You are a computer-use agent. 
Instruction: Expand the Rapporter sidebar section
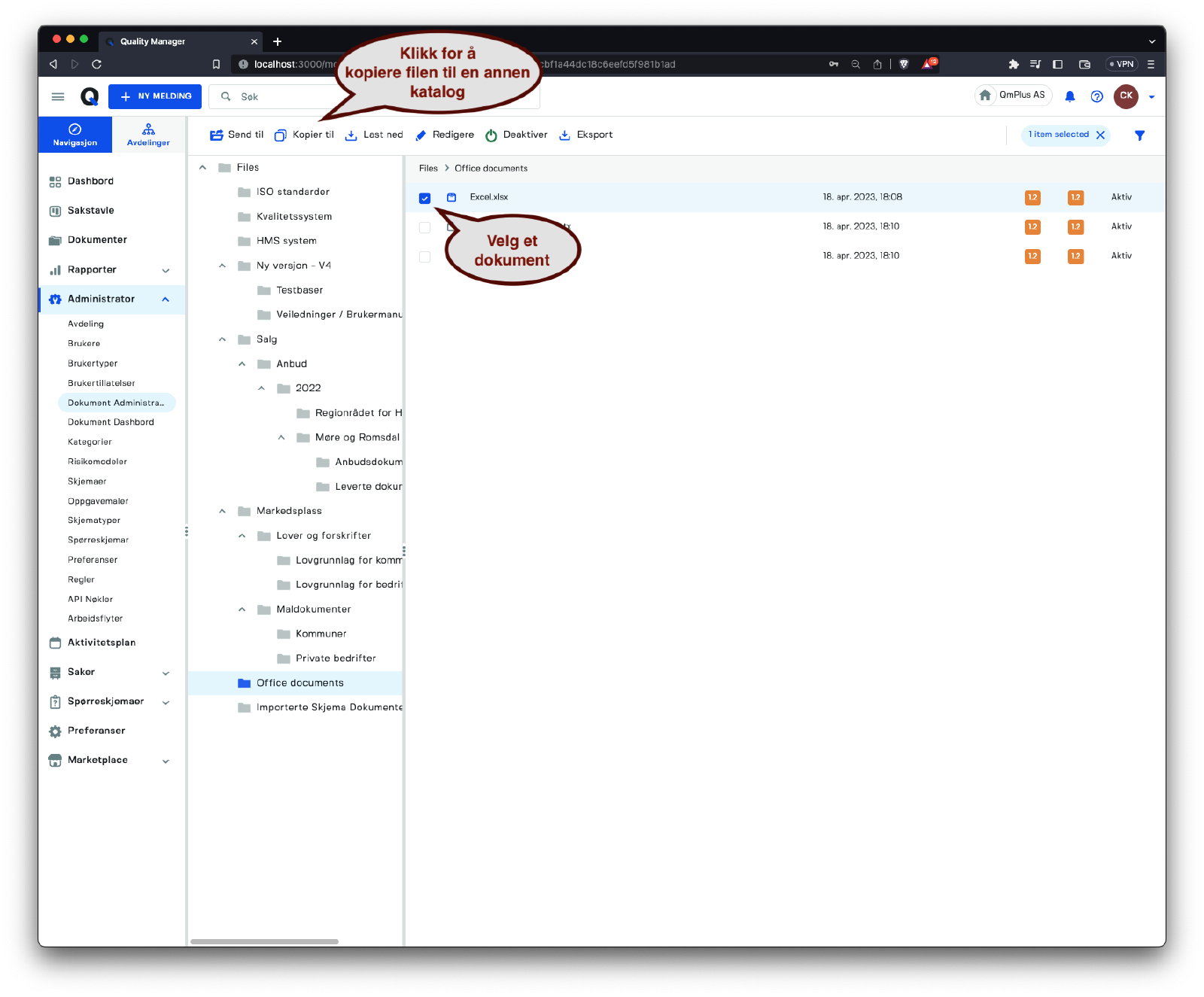[166, 270]
